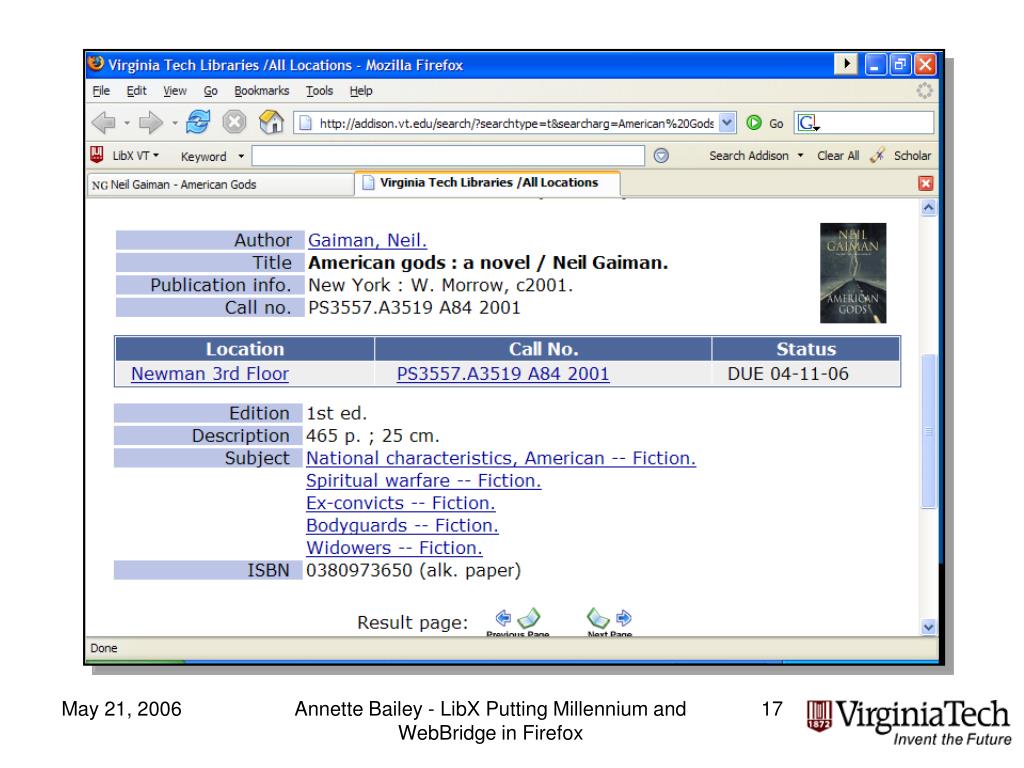The height and width of the screenshot is (768, 1024).
Task: Click the description 465 p. ; 25 cm.
Action: click(x=373, y=436)
